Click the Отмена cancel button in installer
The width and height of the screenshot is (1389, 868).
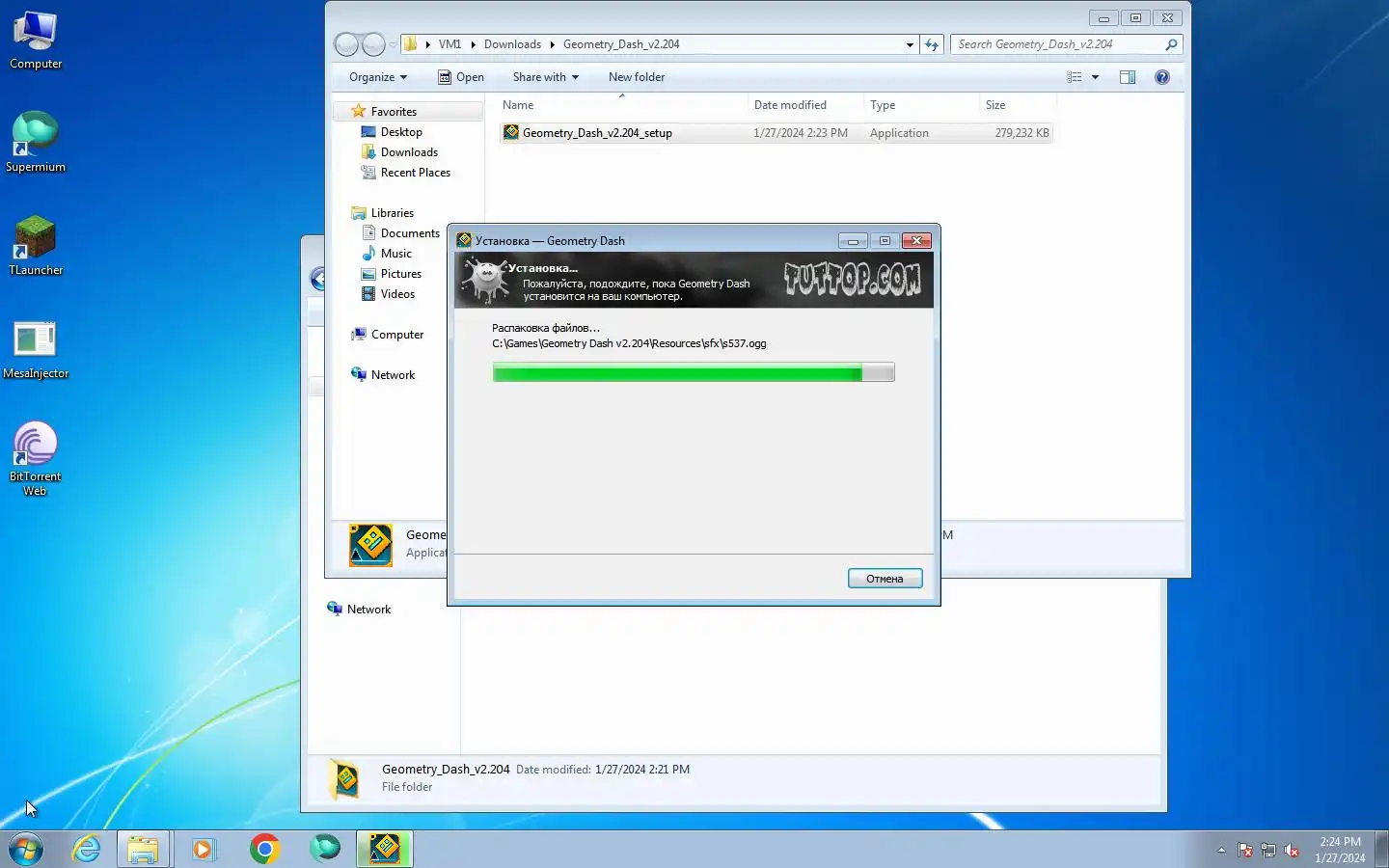tap(885, 579)
